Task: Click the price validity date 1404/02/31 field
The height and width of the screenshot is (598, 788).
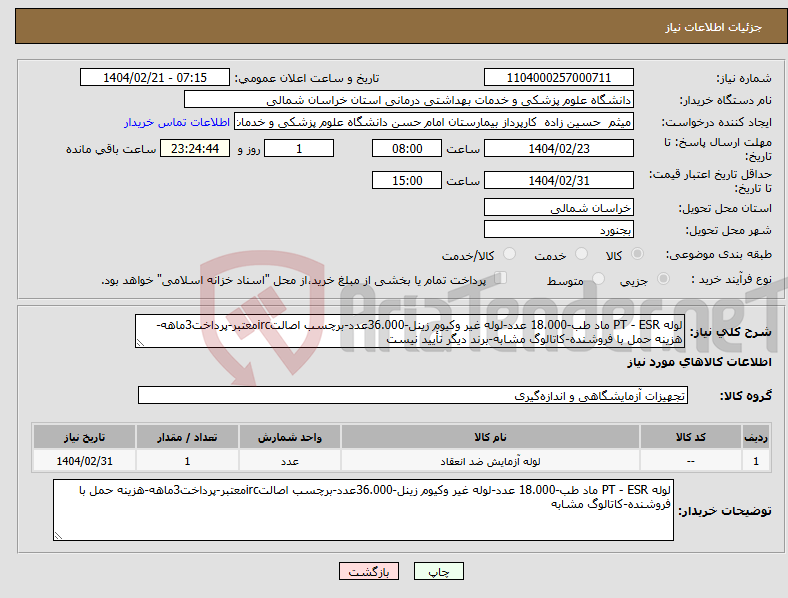Action: 558,180
